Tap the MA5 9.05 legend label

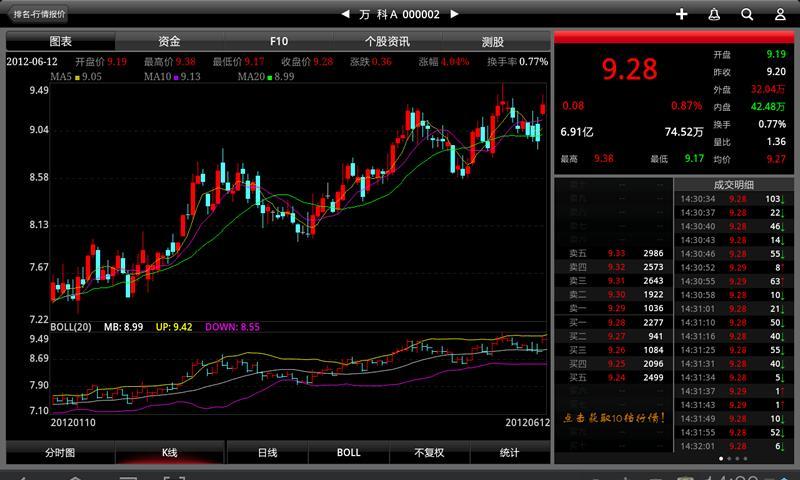76,77
